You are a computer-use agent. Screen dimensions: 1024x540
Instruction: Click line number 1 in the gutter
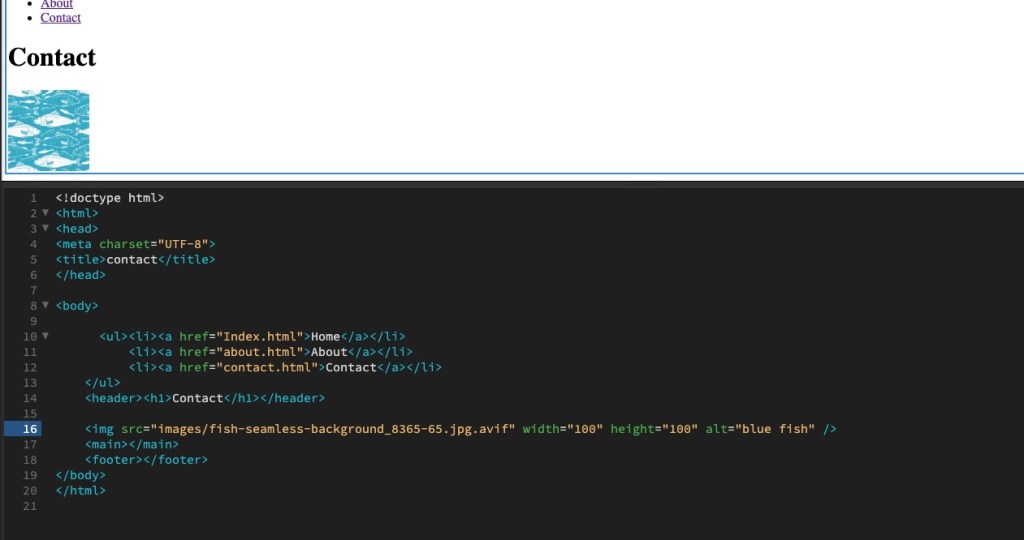33,198
